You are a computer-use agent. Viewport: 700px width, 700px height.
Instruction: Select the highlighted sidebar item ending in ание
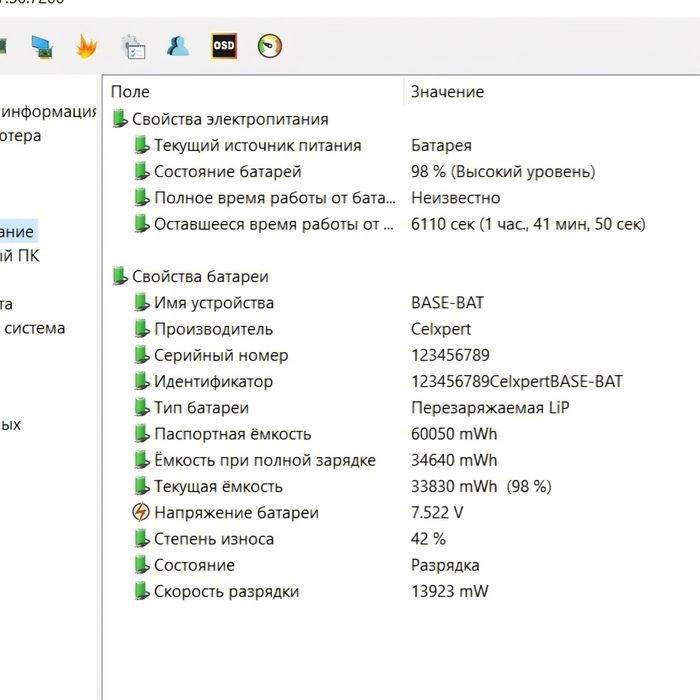click(17, 231)
